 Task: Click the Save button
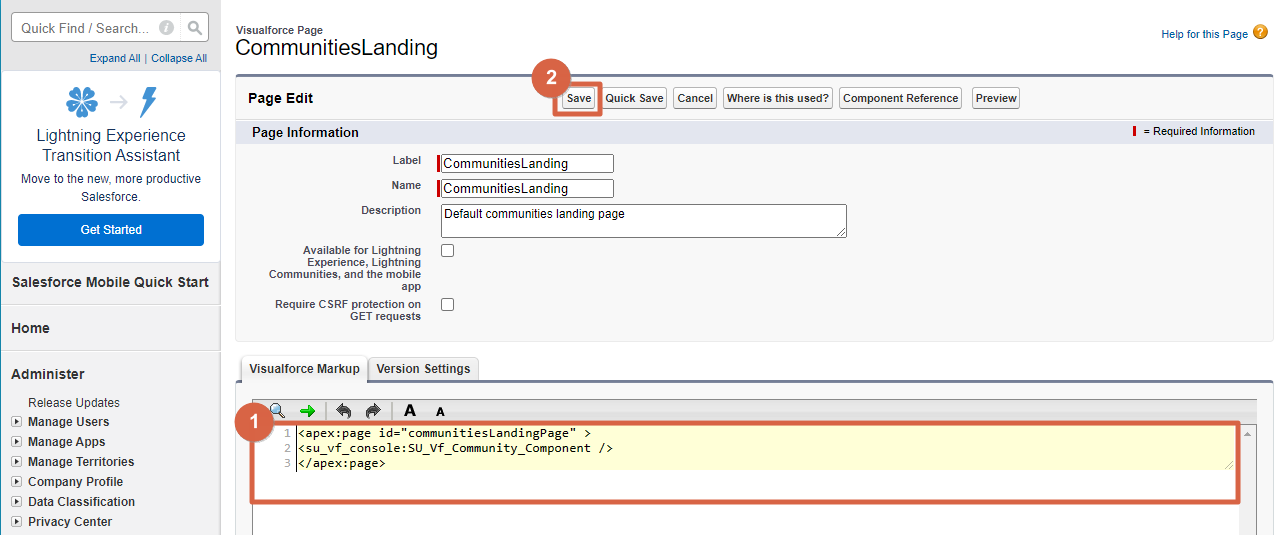(579, 98)
